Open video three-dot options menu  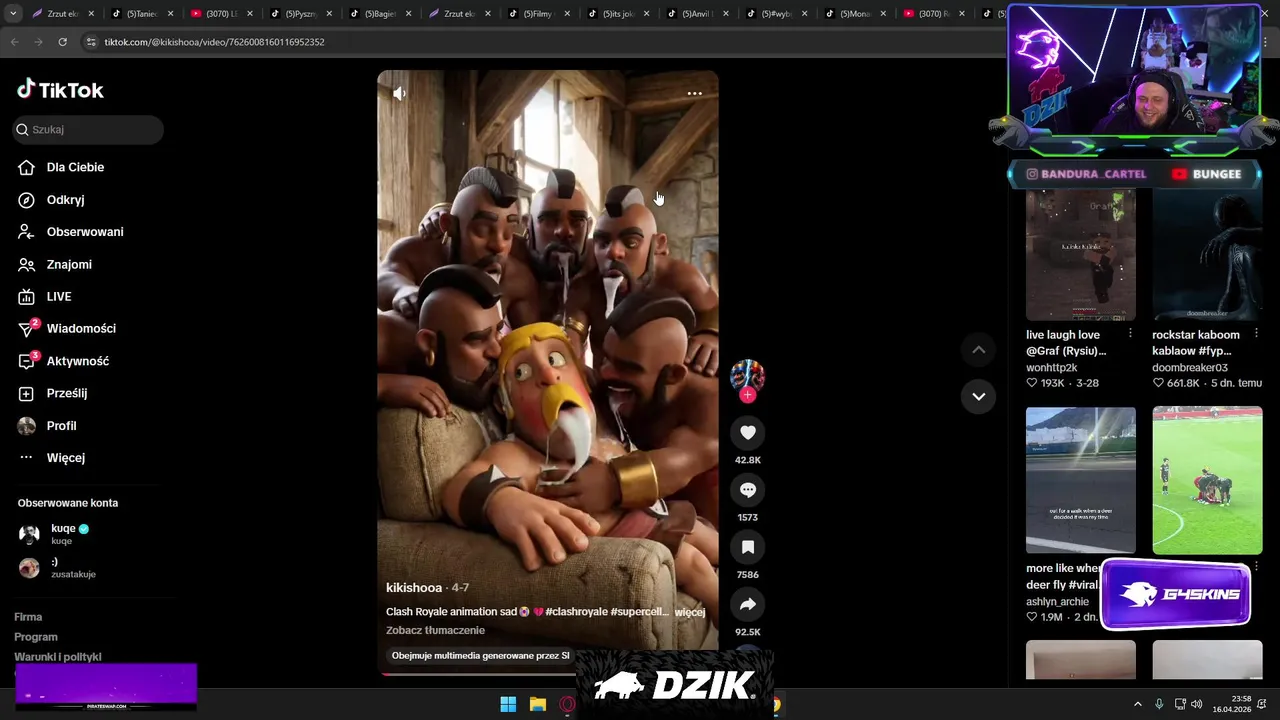[695, 93]
